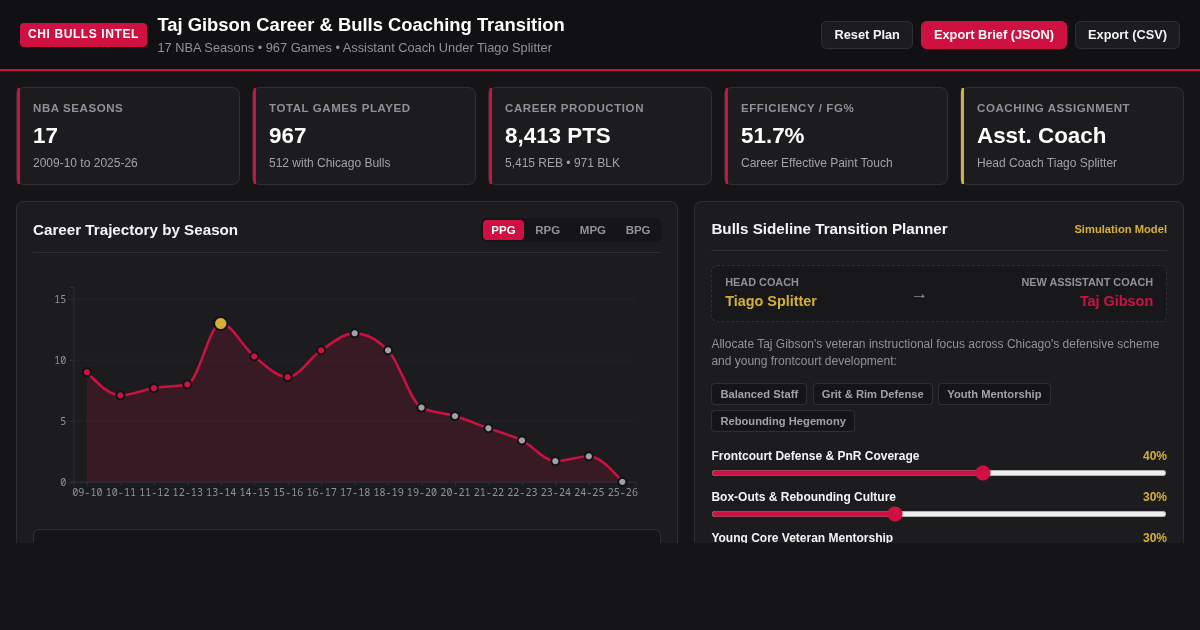
Task: Click the Career Trajectory by Season heading
Action: pyautogui.click(x=135, y=230)
